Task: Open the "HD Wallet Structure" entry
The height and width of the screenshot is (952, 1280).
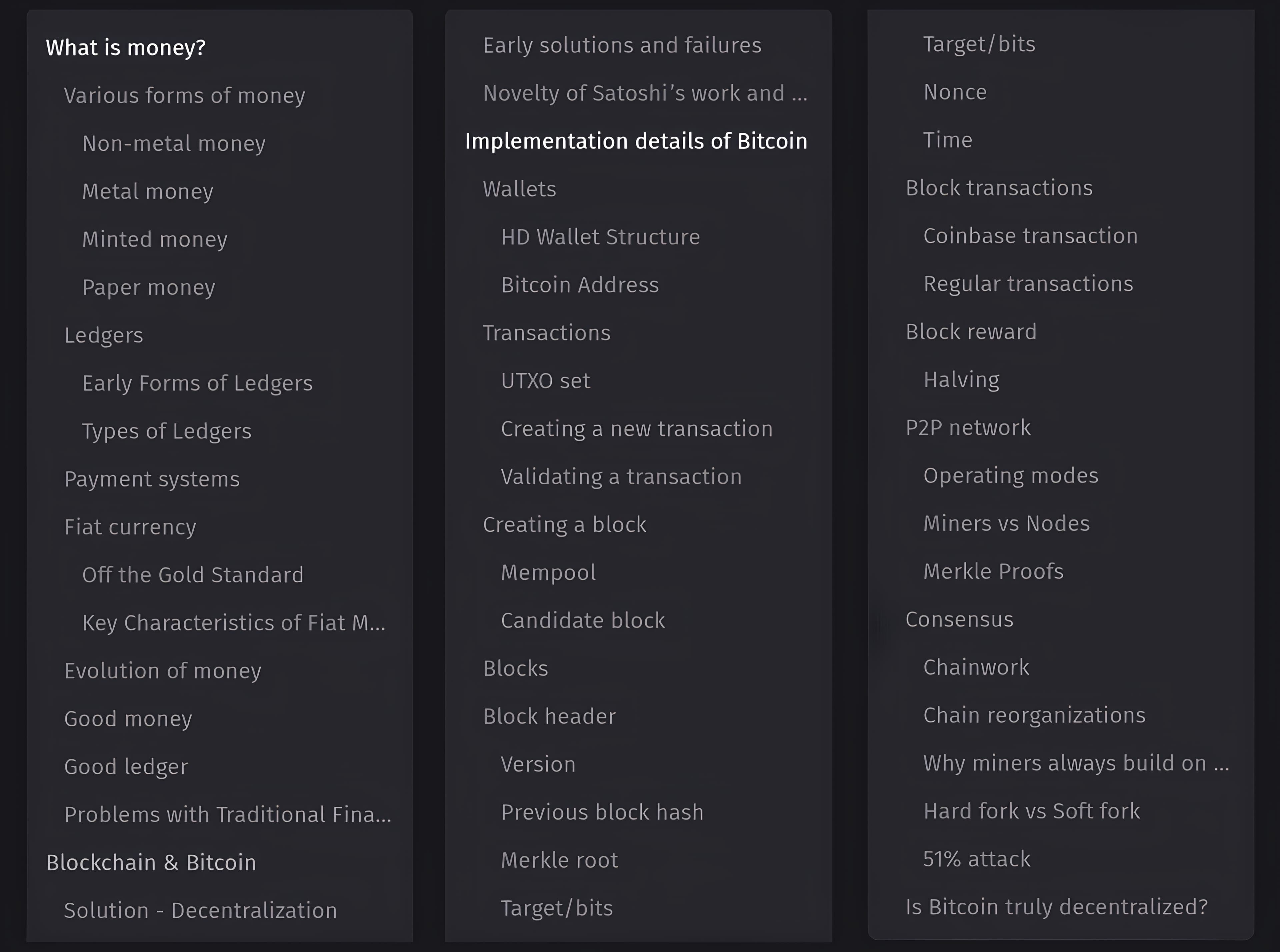Action: pos(601,236)
